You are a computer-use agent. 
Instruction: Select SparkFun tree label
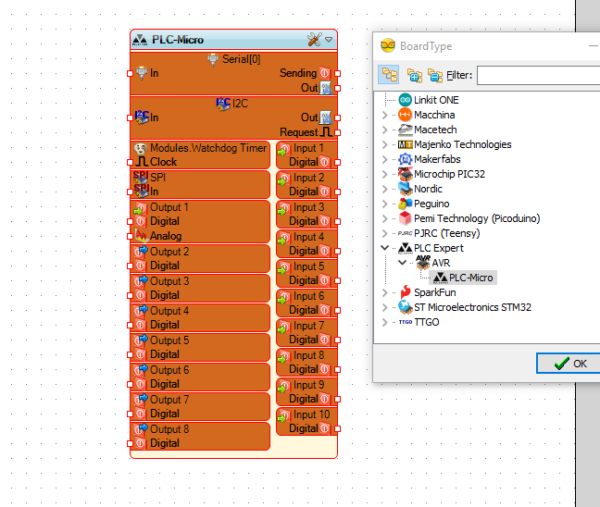tap(435, 293)
